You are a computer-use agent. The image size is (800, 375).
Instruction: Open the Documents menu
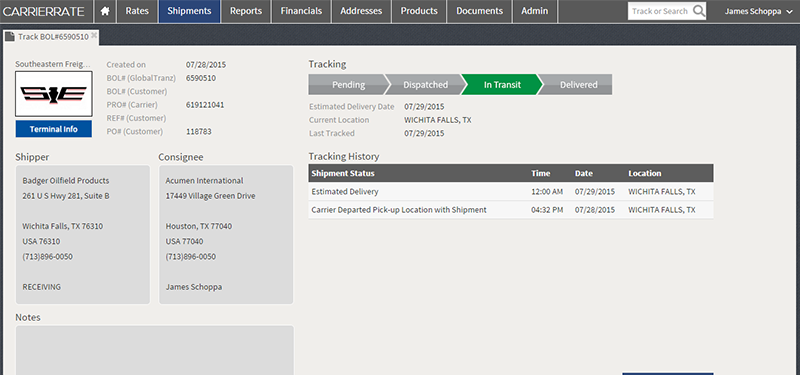tap(480, 11)
